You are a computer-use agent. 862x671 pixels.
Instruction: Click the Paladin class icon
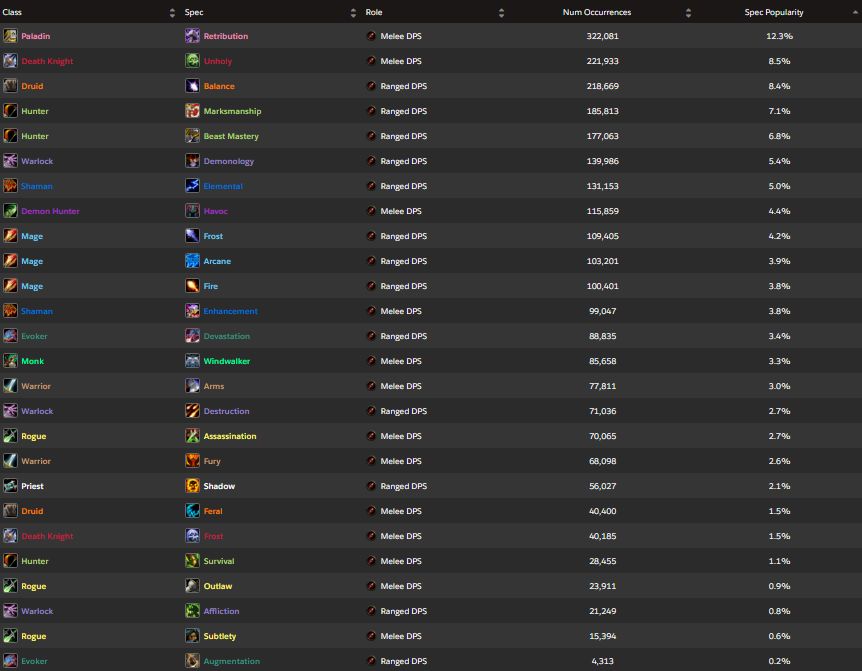click(x=10, y=36)
